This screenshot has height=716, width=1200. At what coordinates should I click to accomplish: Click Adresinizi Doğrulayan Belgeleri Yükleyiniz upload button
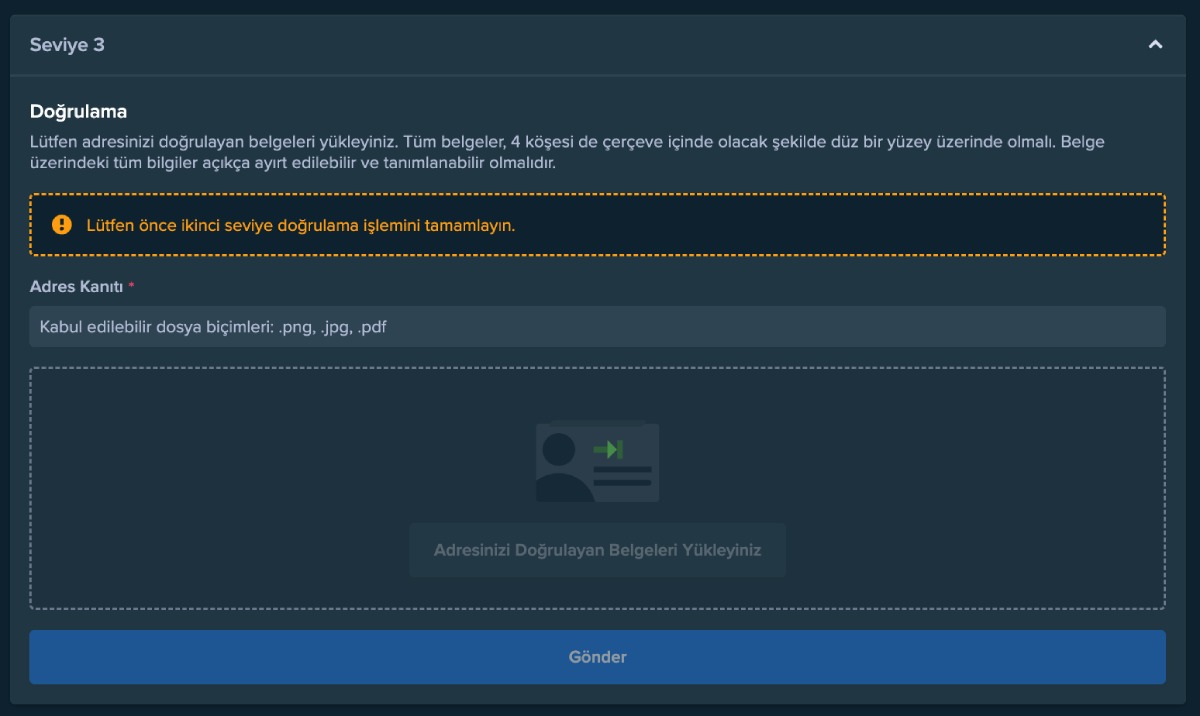pos(597,550)
